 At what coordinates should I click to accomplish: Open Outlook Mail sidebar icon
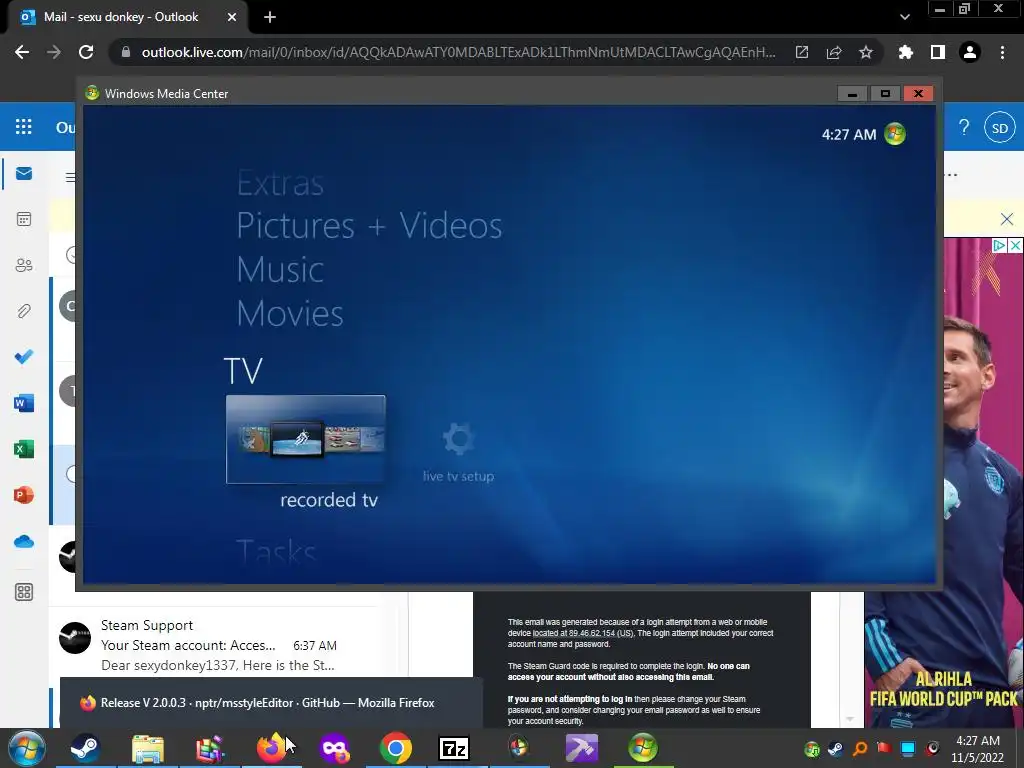coord(24,173)
